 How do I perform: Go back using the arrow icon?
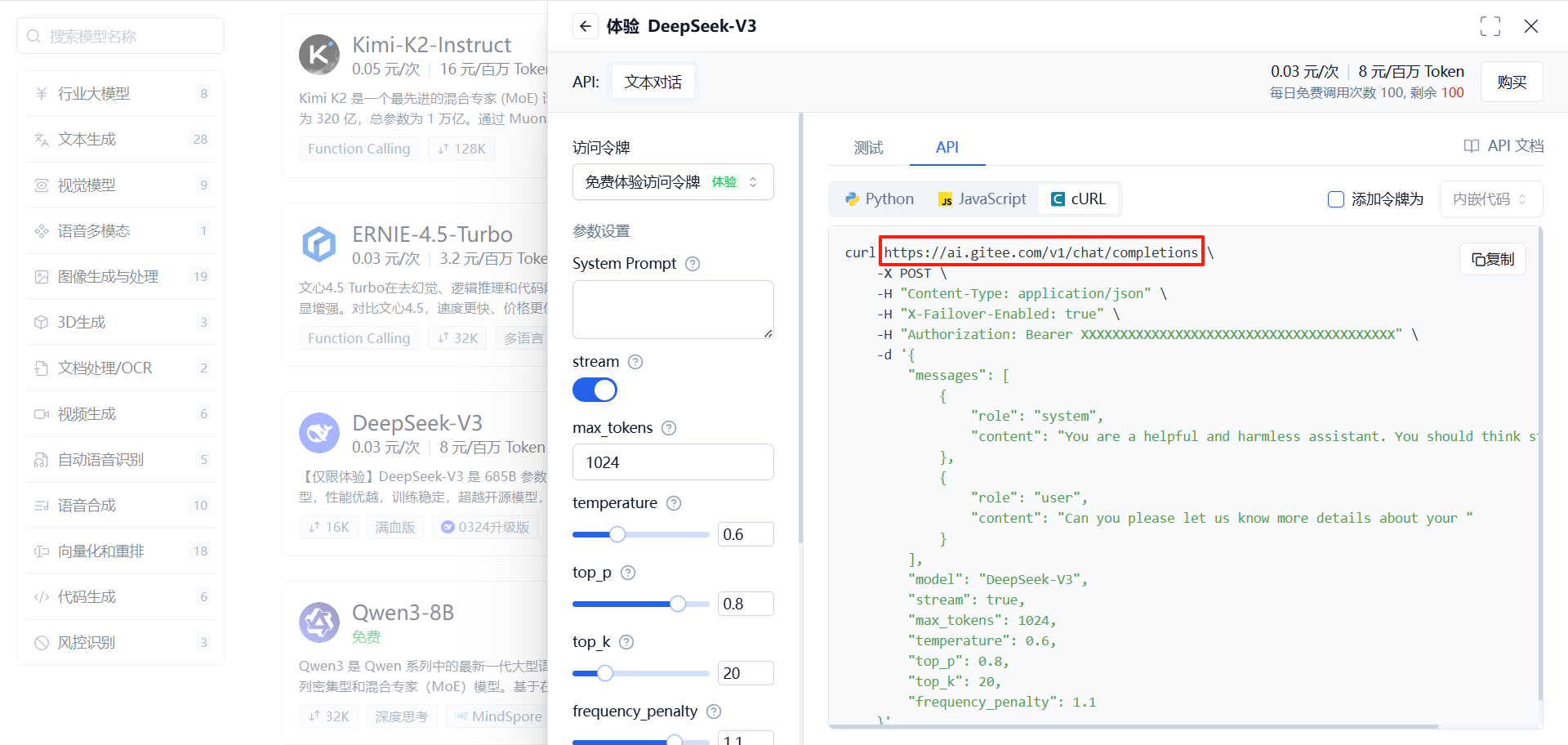click(x=585, y=26)
